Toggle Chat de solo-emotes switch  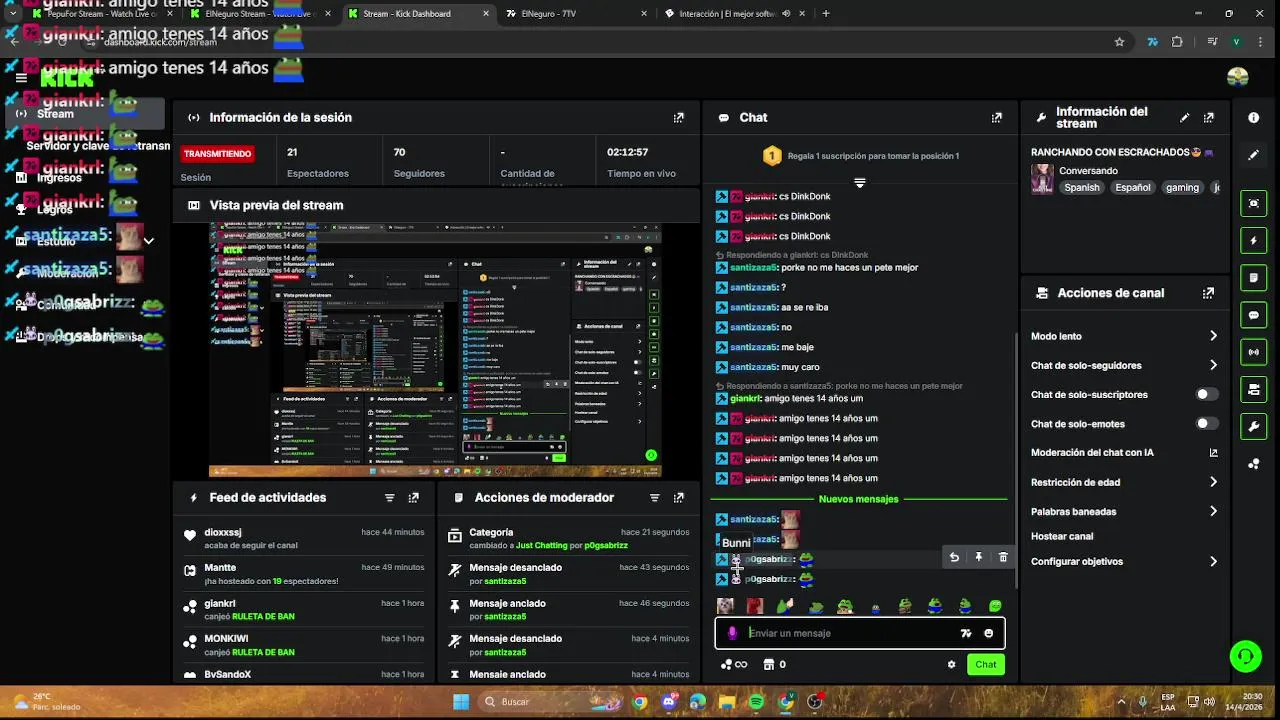pos(1207,423)
